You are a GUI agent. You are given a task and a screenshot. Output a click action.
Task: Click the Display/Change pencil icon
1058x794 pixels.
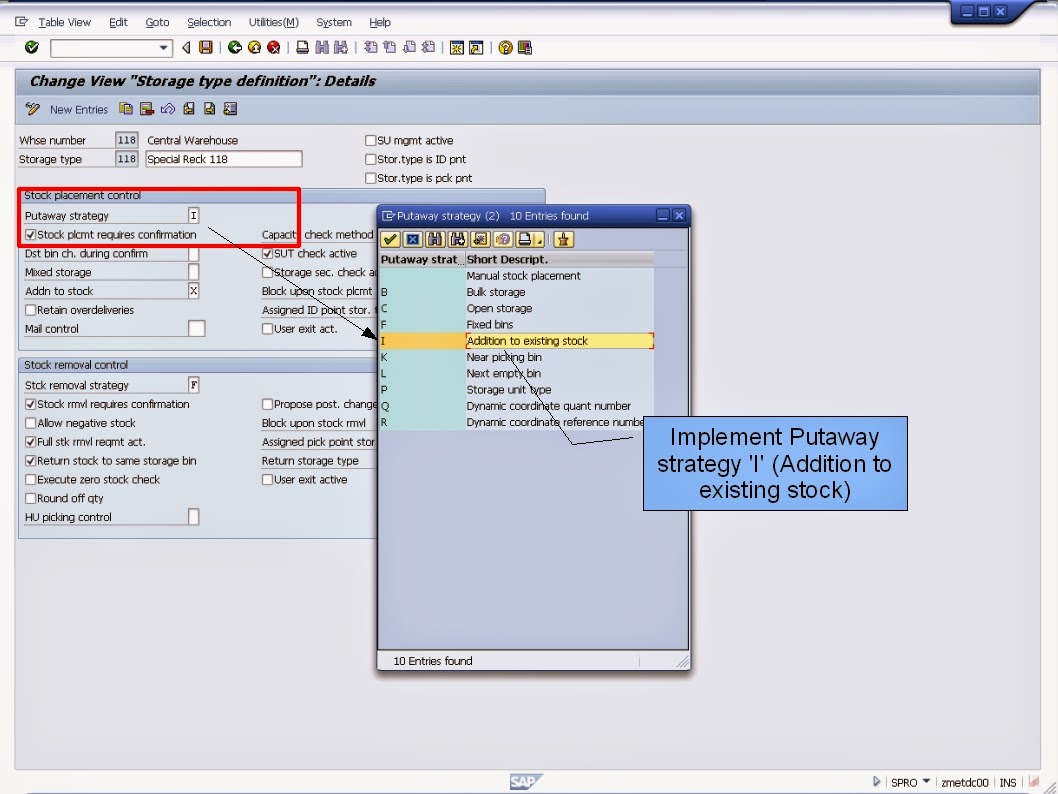[32, 109]
